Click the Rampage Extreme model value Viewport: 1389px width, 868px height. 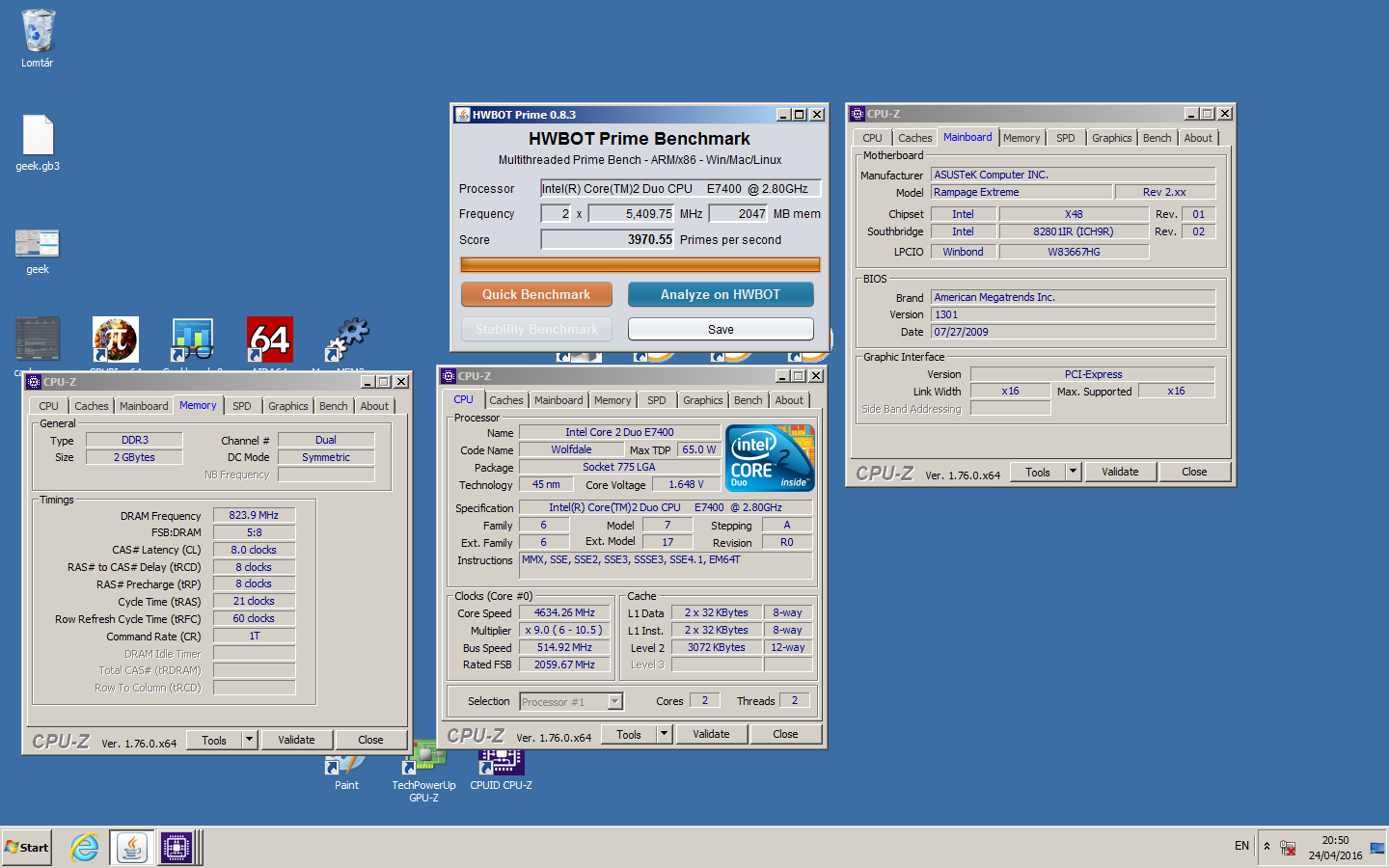(x=1021, y=192)
